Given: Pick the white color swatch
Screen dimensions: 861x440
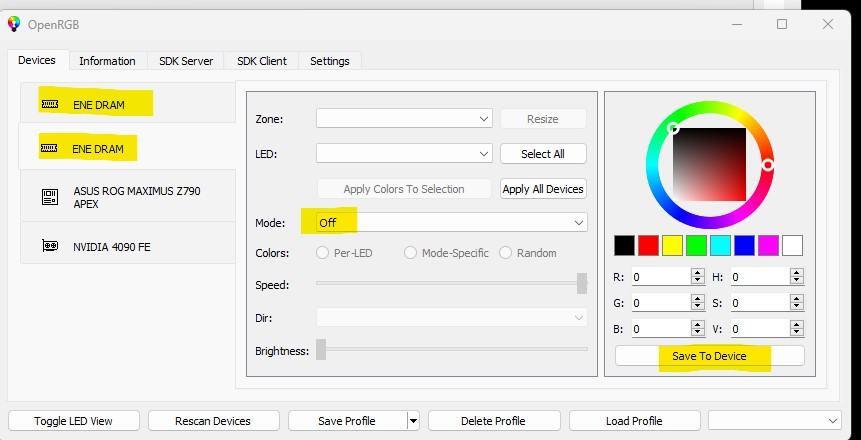Looking at the screenshot, I should 792,246.
